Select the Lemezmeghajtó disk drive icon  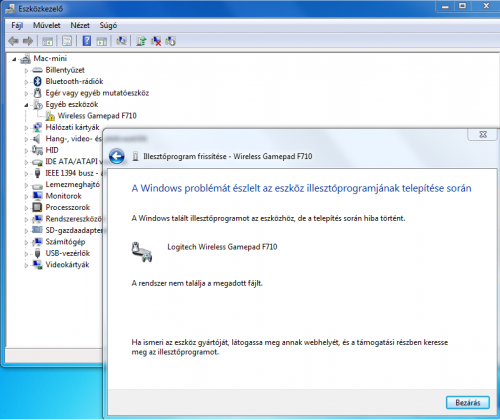37,185
